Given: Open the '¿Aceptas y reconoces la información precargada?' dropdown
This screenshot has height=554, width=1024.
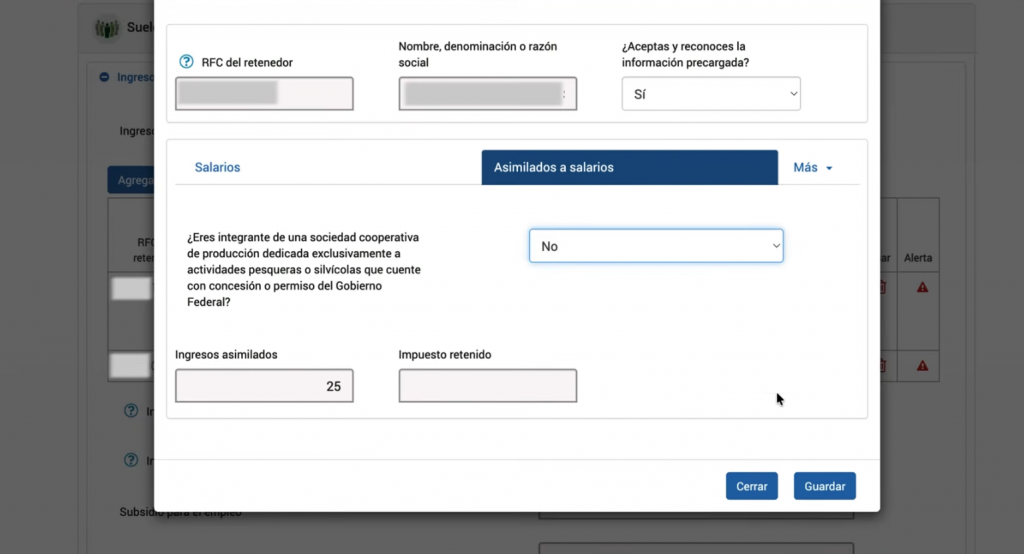Looking at the screenshot, I should click(711, 94).
